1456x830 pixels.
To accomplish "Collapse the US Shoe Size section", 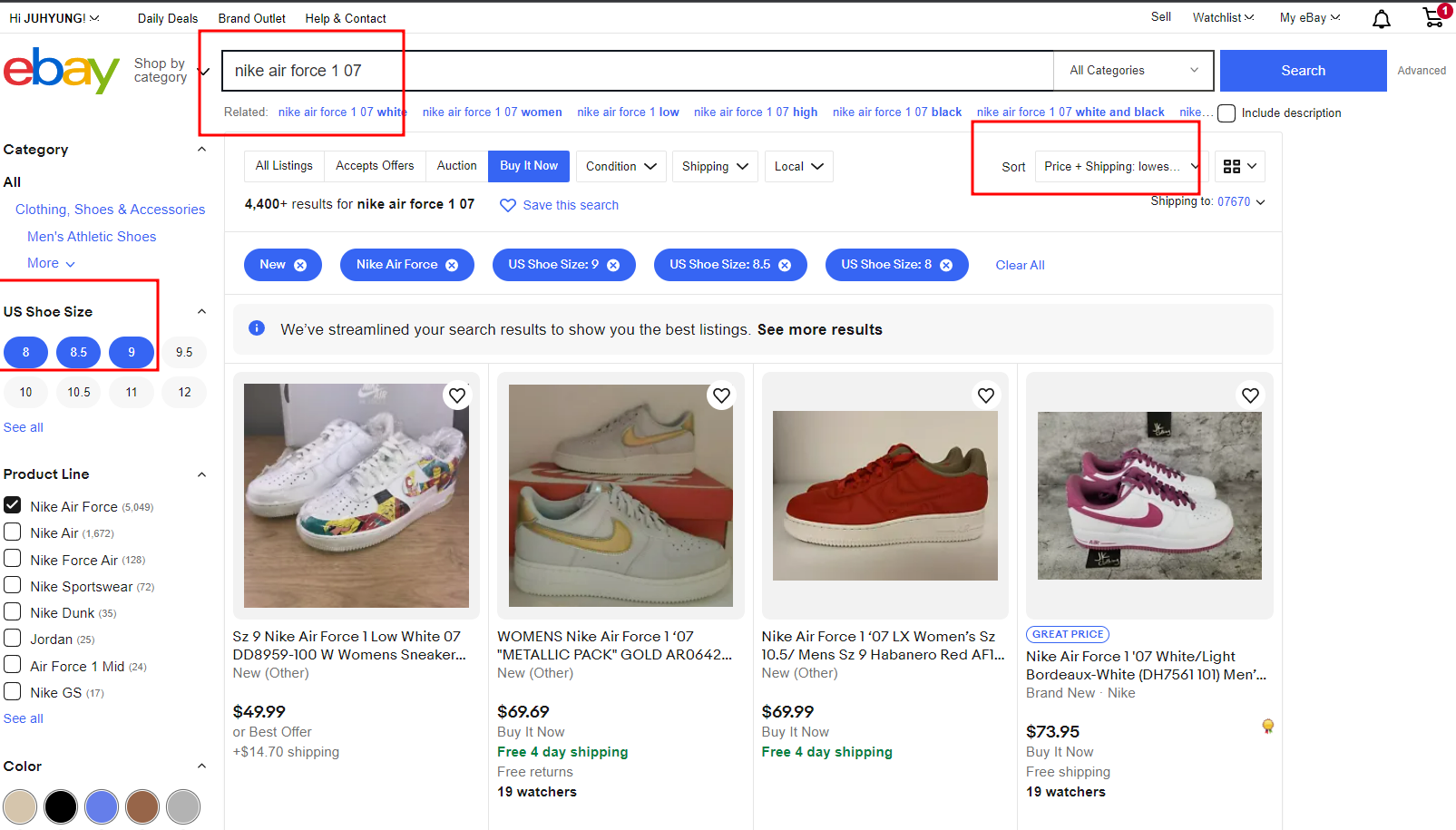I will tap(201, 312).
